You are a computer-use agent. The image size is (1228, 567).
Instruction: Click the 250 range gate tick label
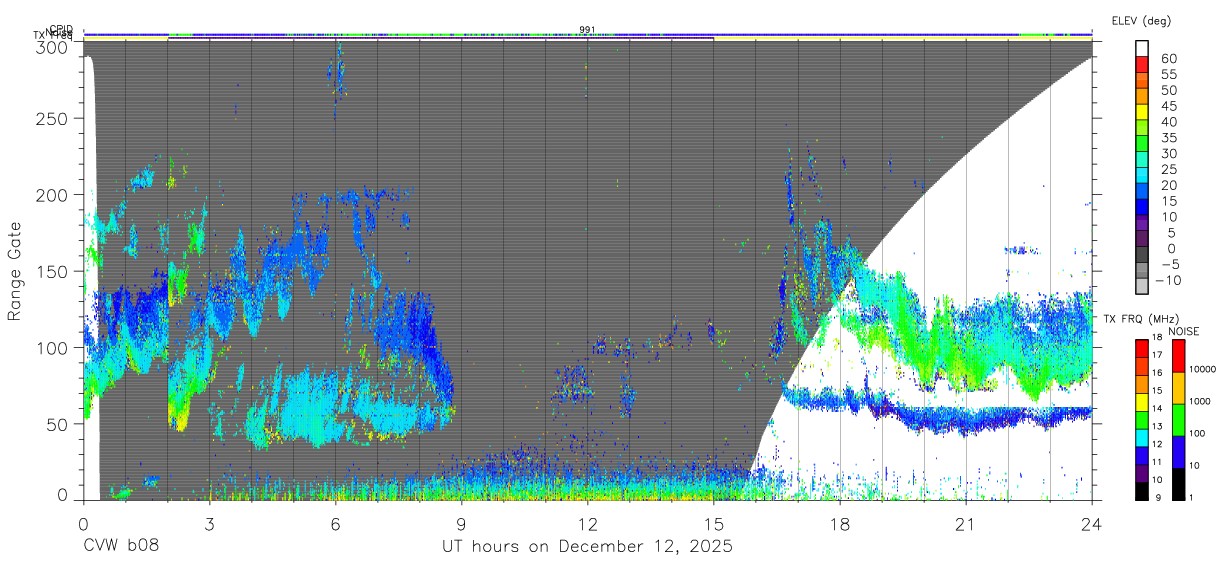(x=54, y=118)
